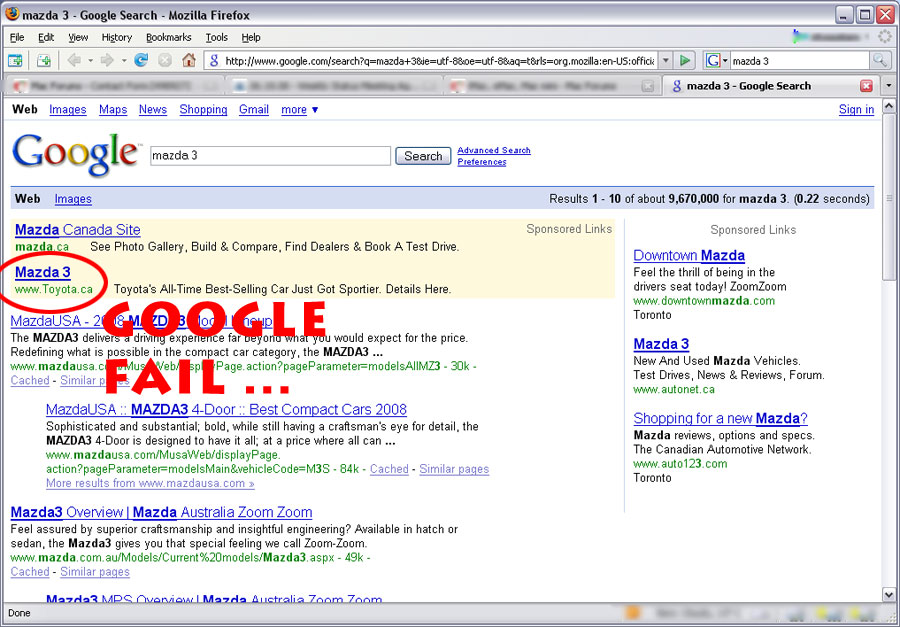
Task: Open the list all tabs dropdown
Action: pyautogui.click(x=889, y=86)
